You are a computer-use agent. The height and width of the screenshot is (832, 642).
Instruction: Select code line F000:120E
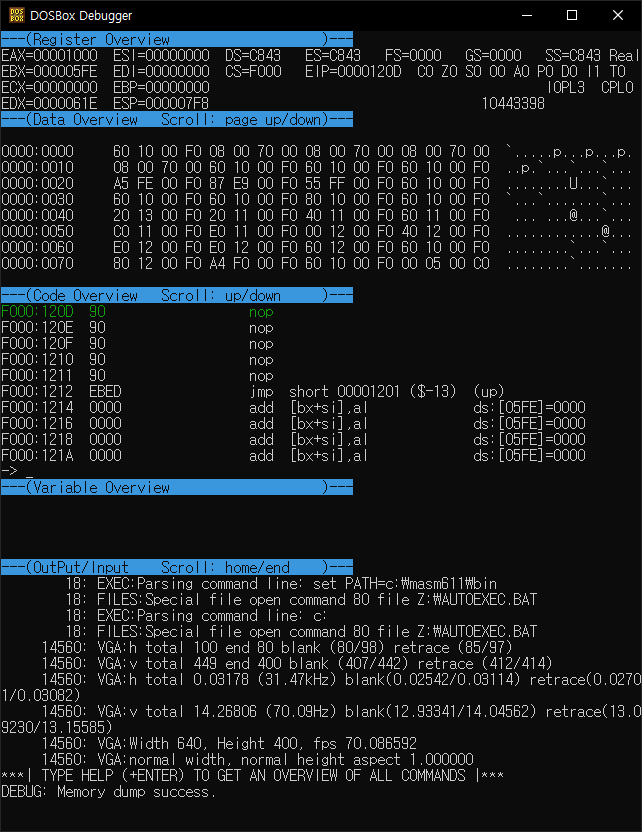(x=137, y=327)
